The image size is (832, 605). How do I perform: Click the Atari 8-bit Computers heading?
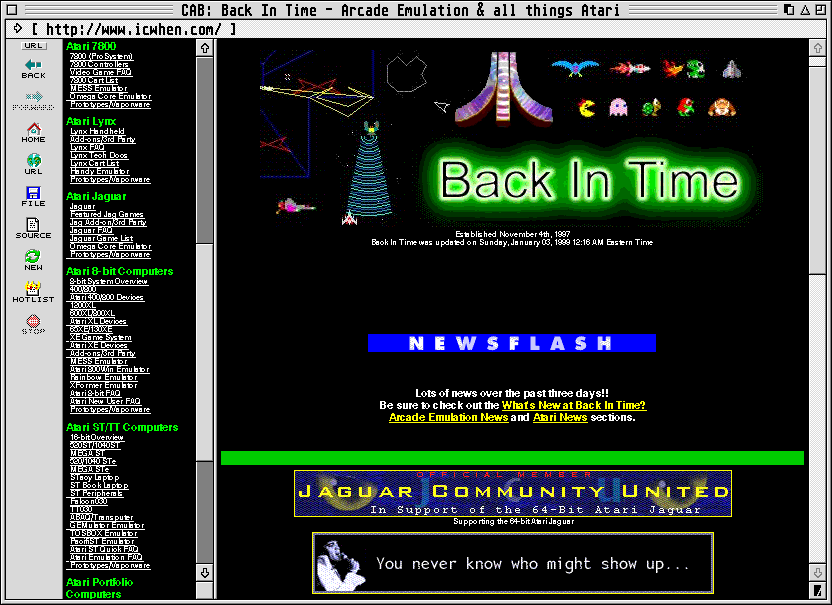coord(119,271)
